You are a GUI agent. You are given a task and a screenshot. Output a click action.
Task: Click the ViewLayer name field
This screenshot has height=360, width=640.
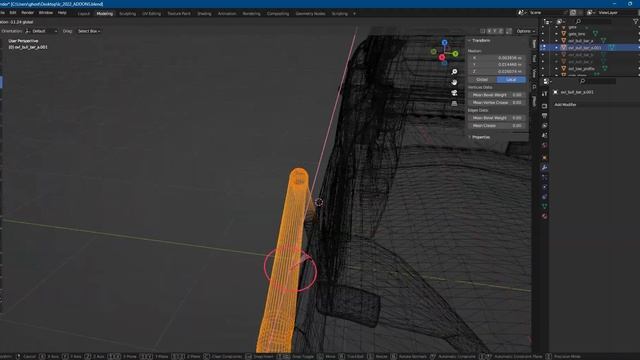coord(612,13)
